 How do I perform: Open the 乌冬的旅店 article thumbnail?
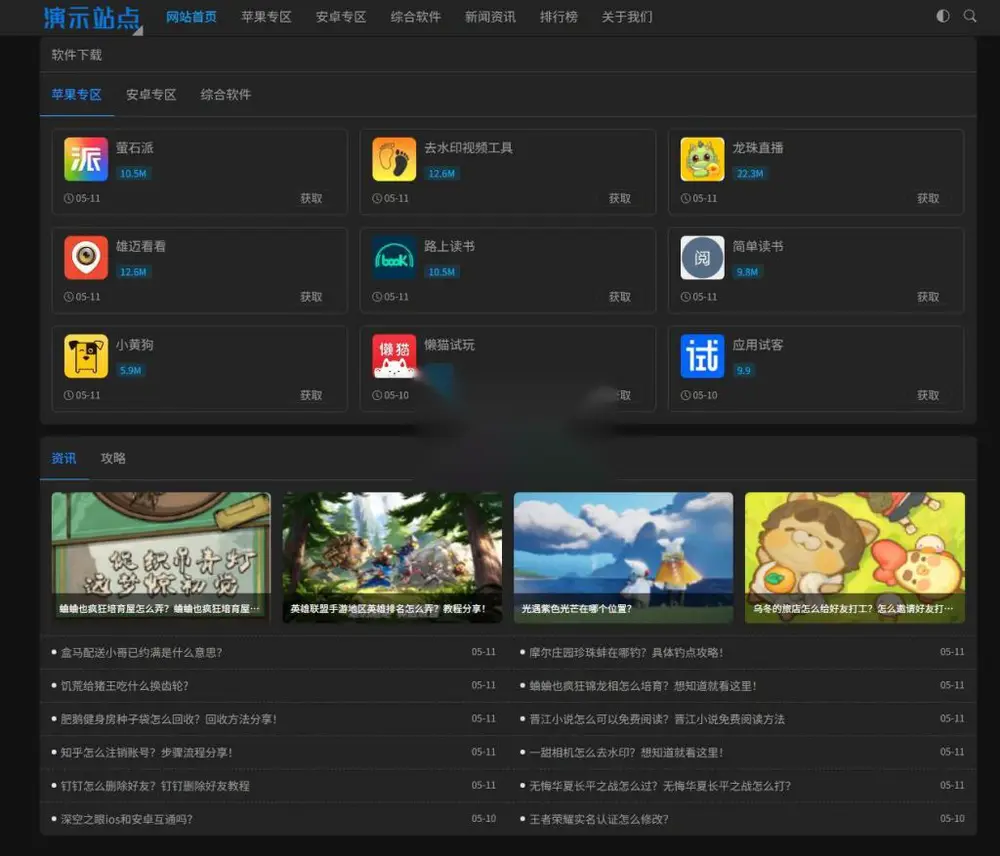pyautogui.click(x=855, y=557)
